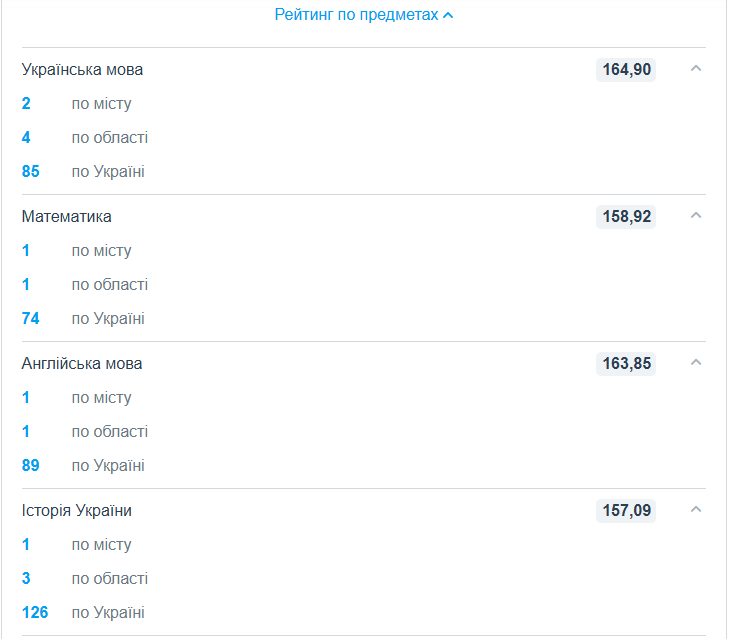Click rank 74 по Україні for Математика
The height and width of the screenshot is (639, 729).
click(x=31, y=318)
